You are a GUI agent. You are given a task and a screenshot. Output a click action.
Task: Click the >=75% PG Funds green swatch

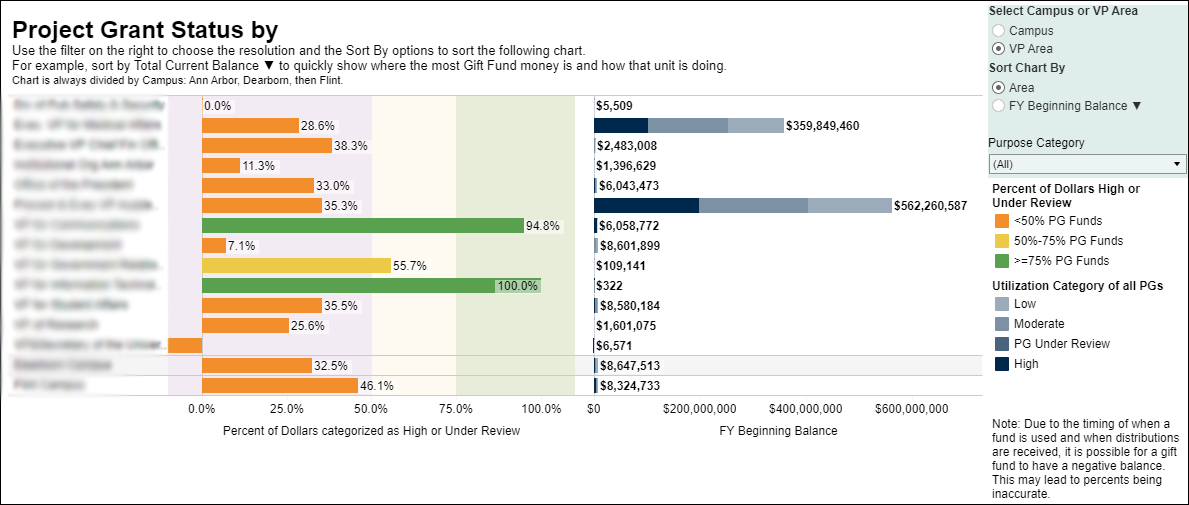coord(1002,261)
